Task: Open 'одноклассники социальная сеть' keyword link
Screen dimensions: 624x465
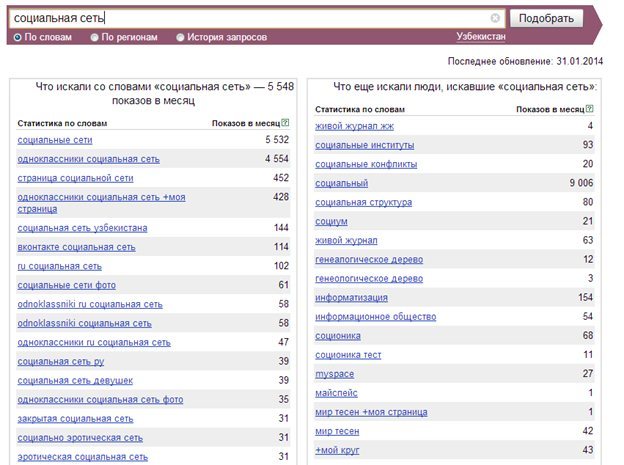Action: click(x=88, y=159)
